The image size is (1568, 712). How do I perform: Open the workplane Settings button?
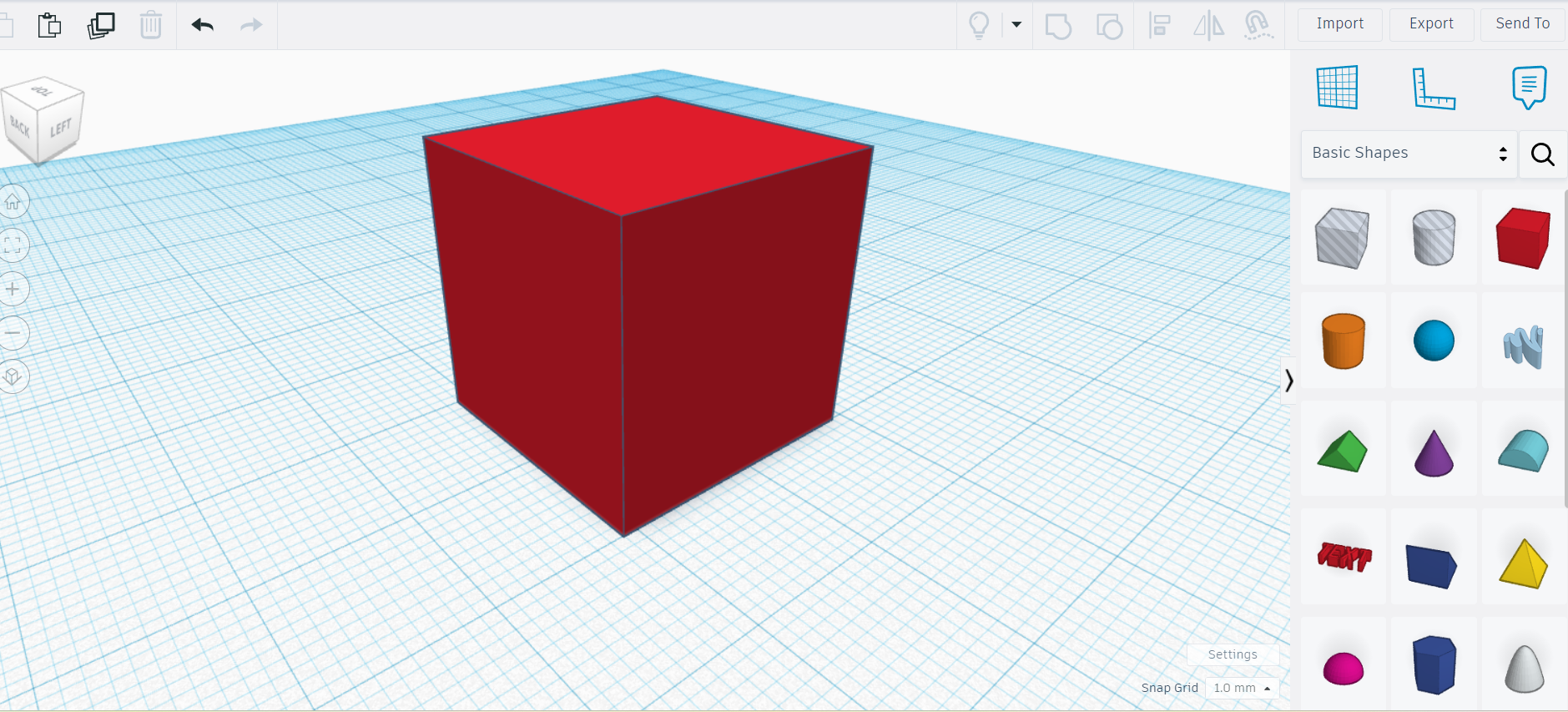[x=1233, y=654]
